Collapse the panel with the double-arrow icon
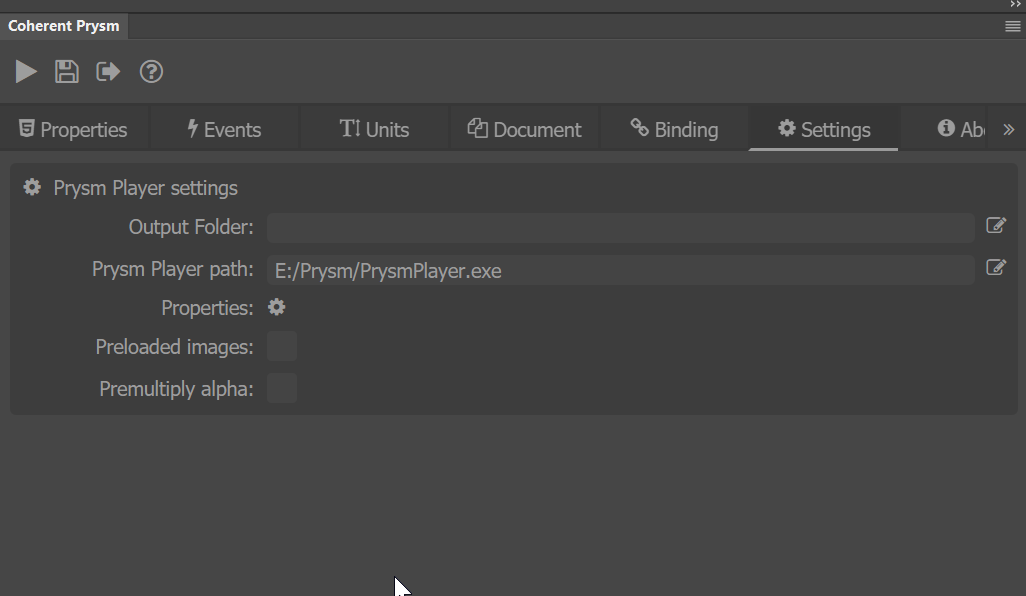Image resolution: width=1026 pixels, height=596 pixels. pyautogui.click(x=1016, y=5)
